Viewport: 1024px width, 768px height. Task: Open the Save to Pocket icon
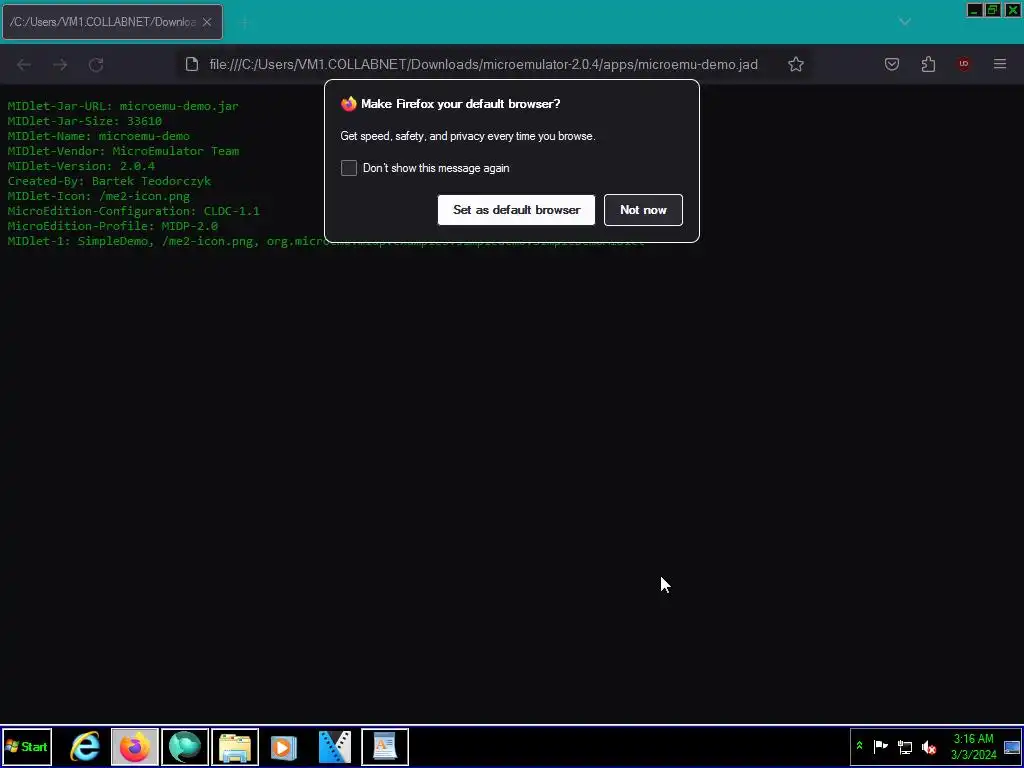(892, 64)
